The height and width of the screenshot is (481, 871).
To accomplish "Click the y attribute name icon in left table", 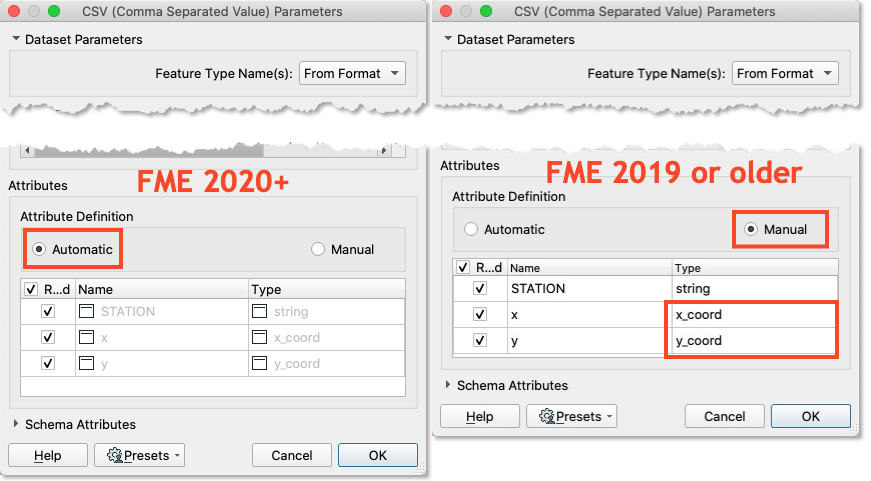I will [86, 363].
